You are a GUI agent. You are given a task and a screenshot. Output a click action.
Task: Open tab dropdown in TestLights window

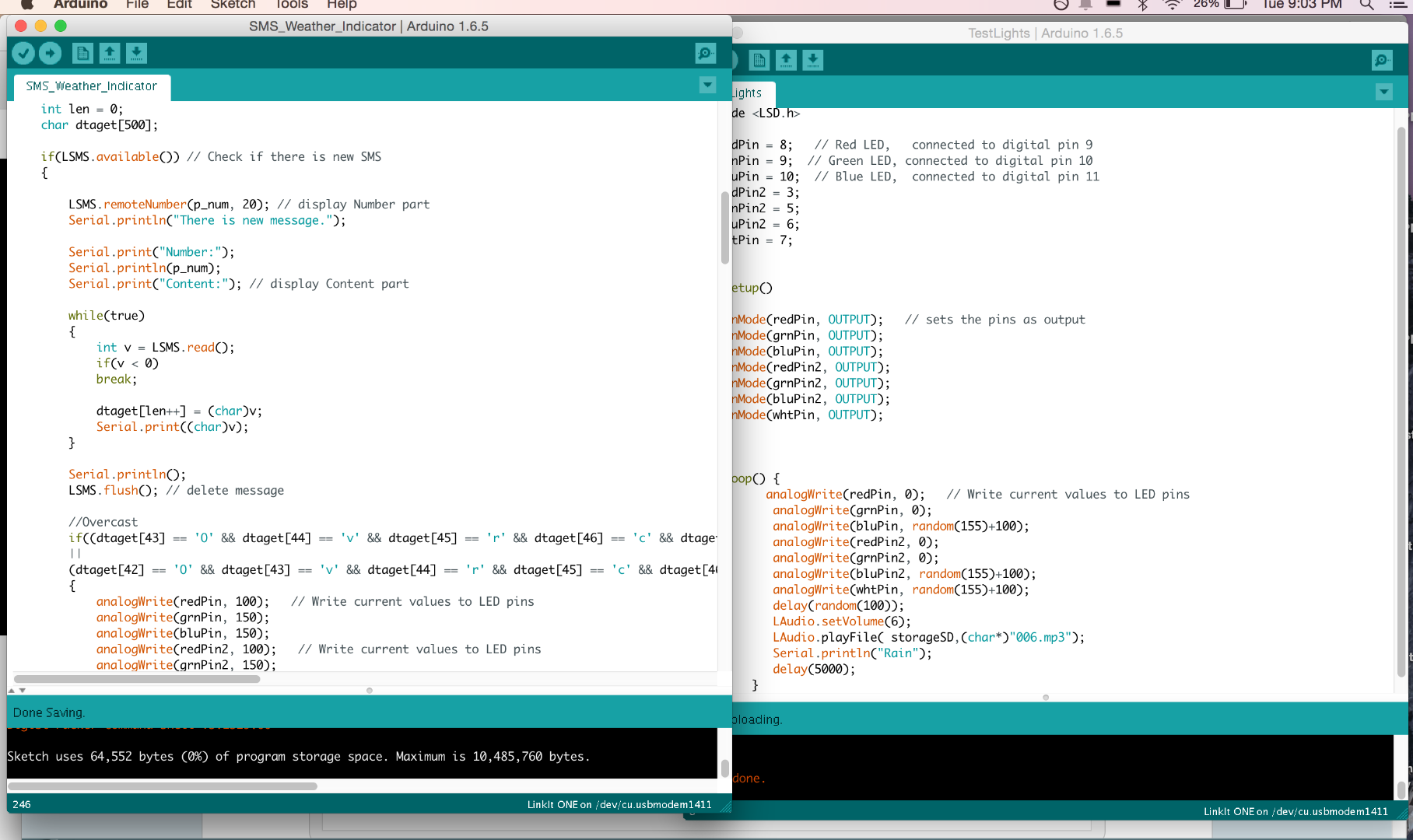point(1384,92)
